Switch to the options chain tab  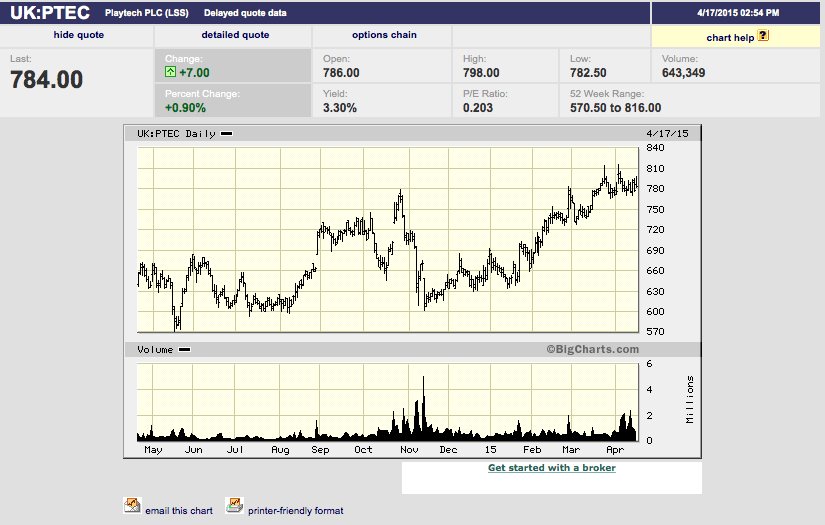[x=384, y=35]
